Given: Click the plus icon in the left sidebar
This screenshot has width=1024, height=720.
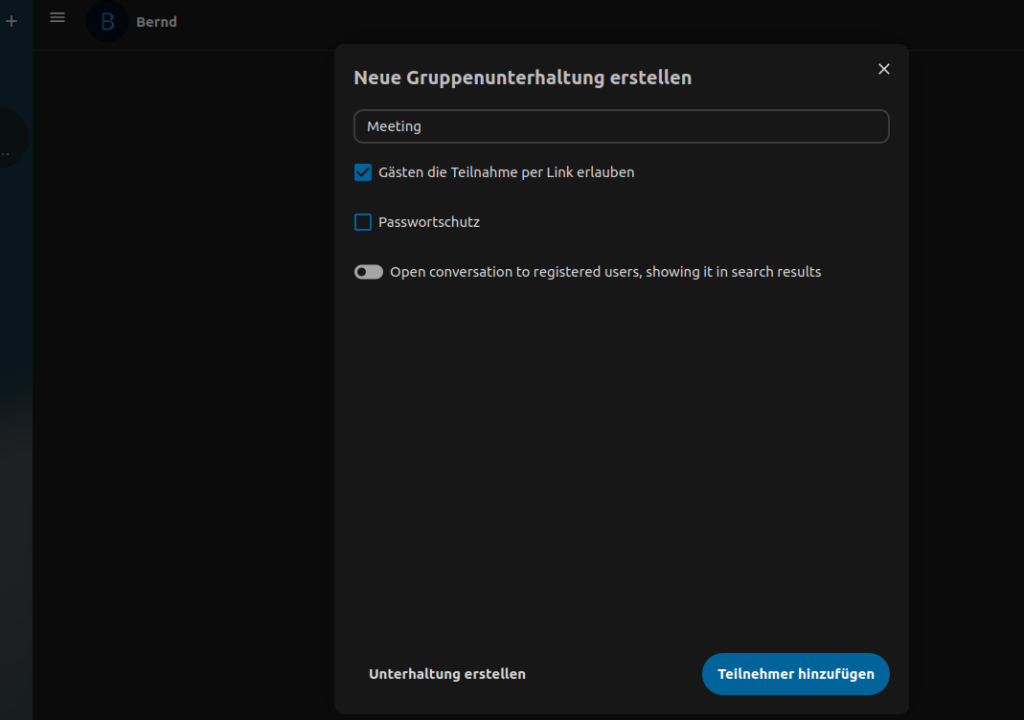Looking at the screenshot, I should pyautogui.click(x=11, y=21).
